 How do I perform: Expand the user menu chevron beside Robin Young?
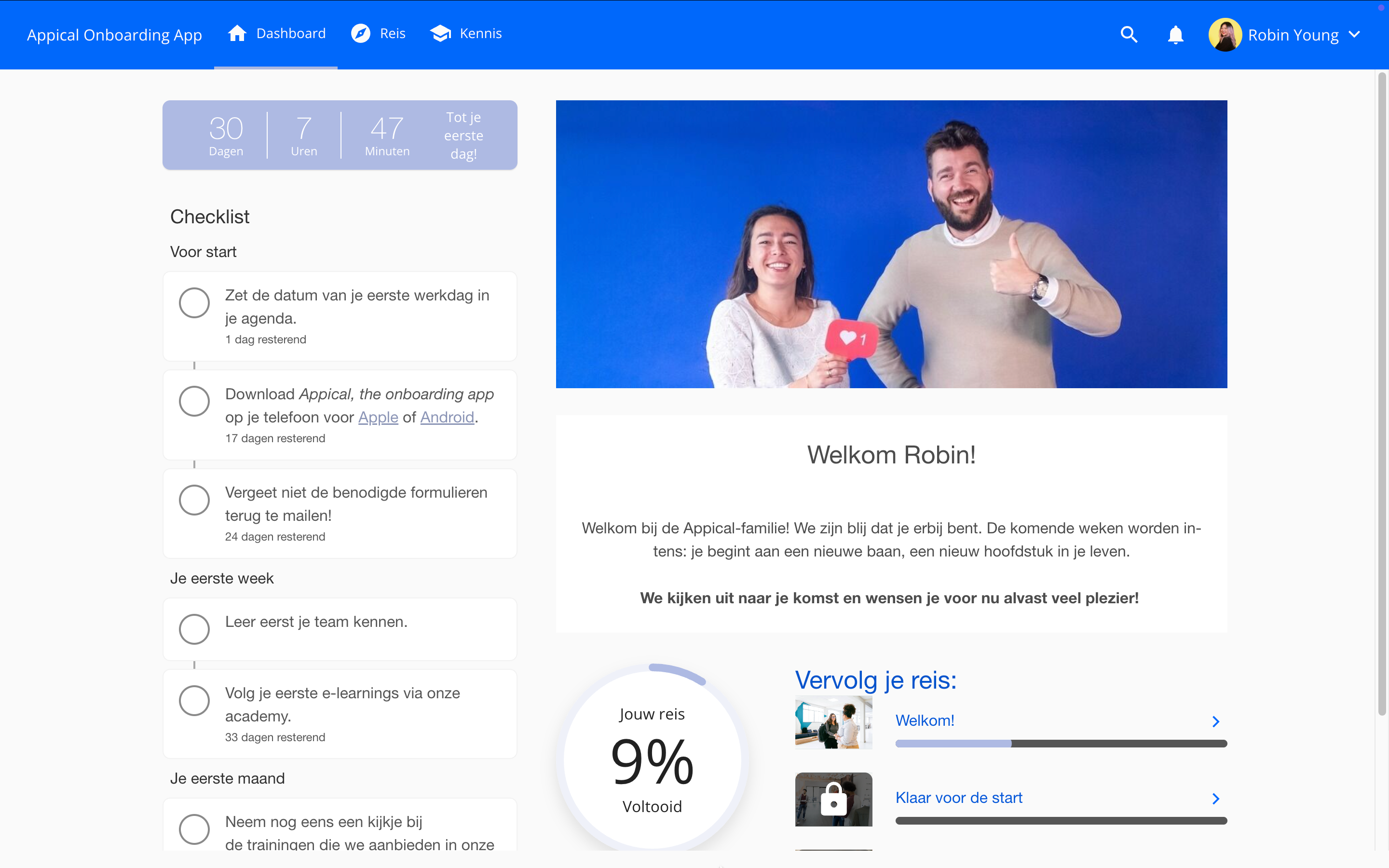point(1355,34)
